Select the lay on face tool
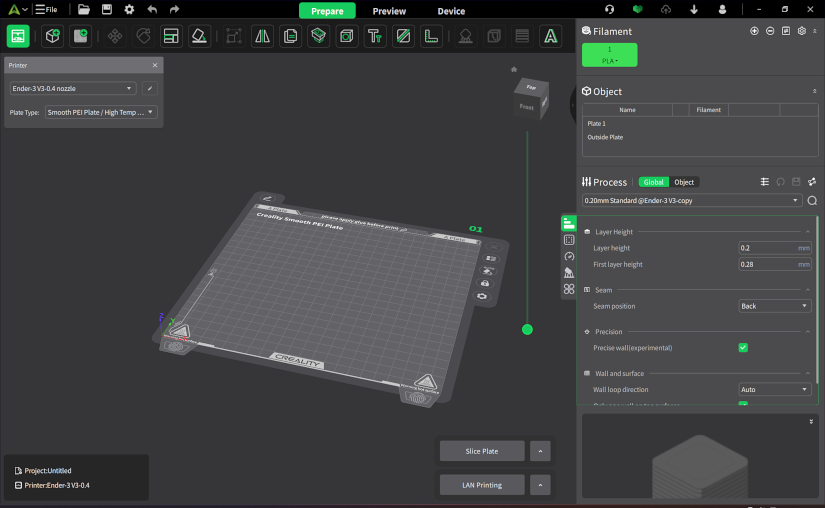Image resolution: width=825 pixels, height=508 pixels. pos(199,36)
